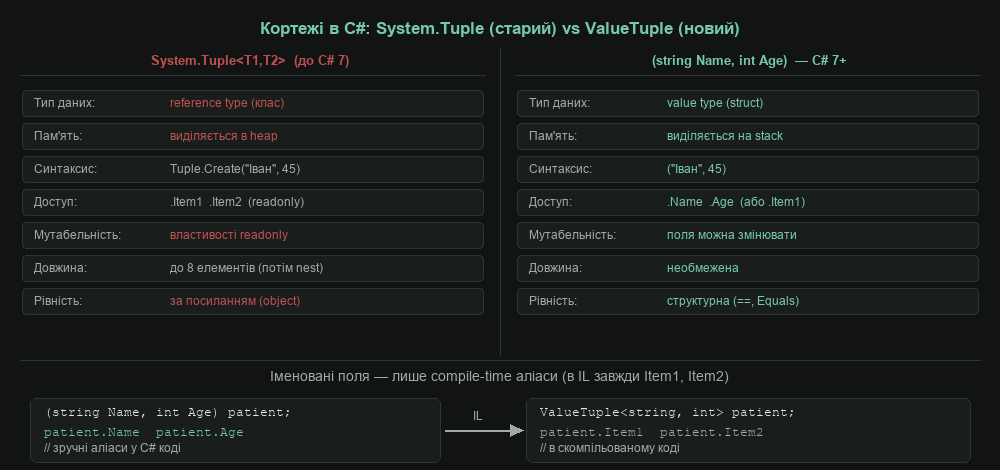The height and width of the screenshot is (470, 1000).
Task: Click 'patient.Name patient.Age' code line
Action: [x=144, y=432]
